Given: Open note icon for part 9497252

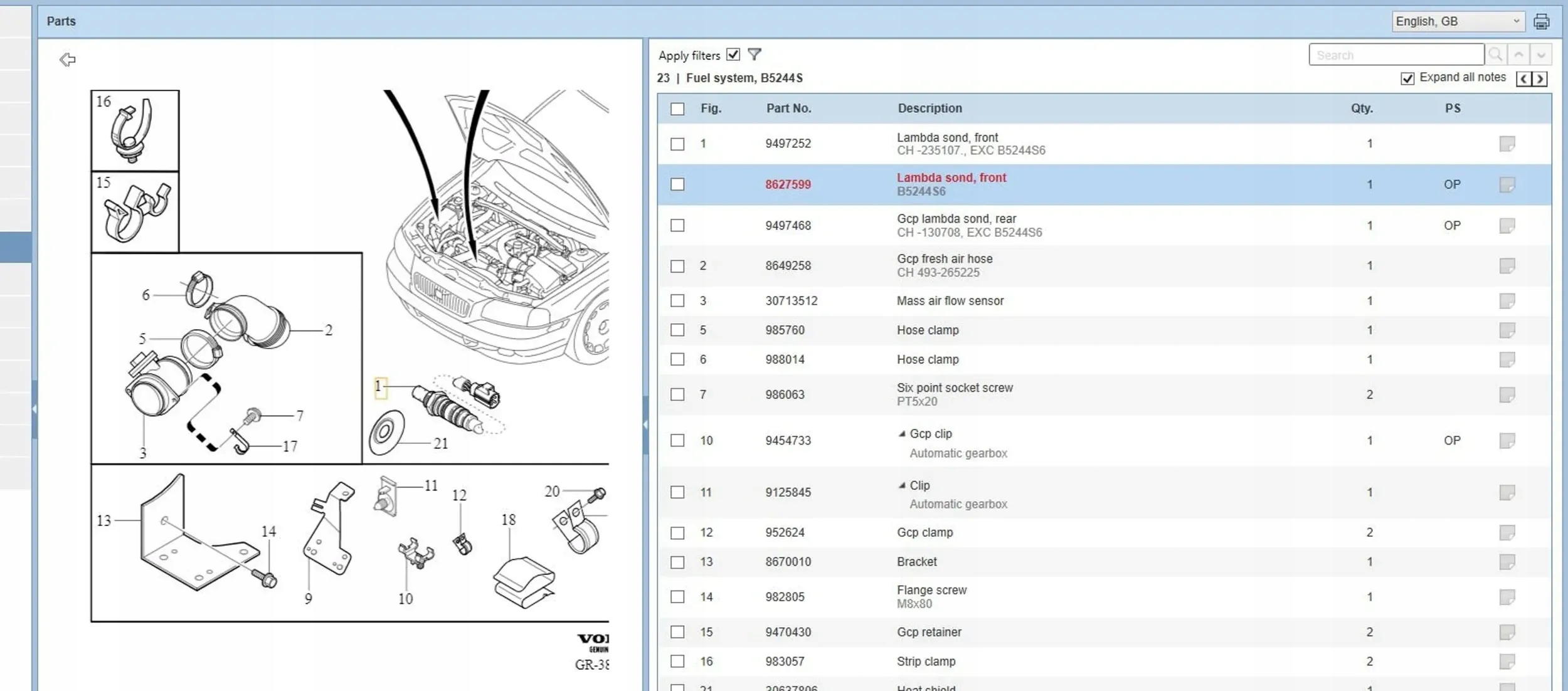Looking at the screenshot, I should (1507, 144).
